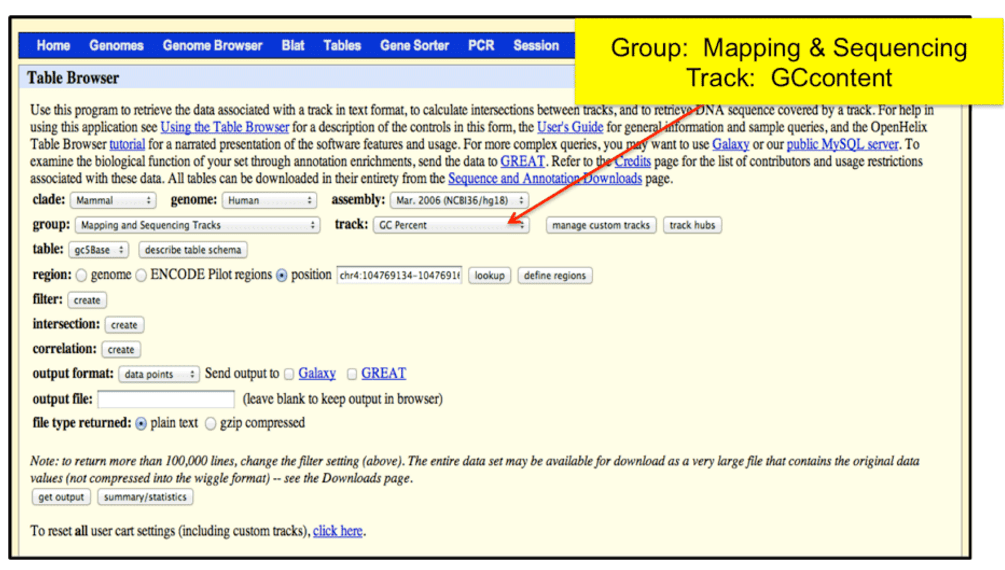Click the summary/statistics button

145,497
